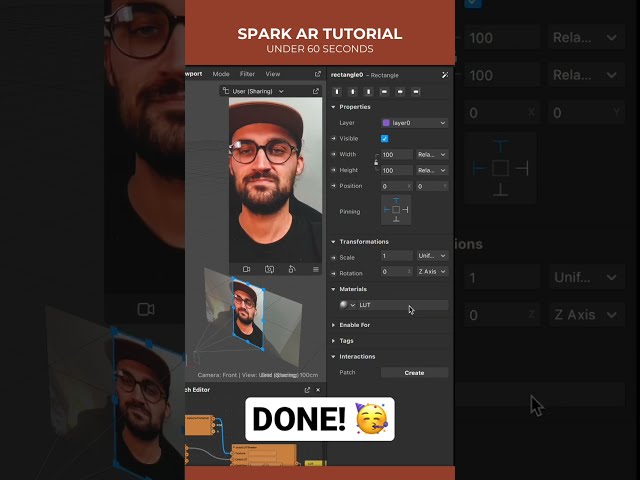Expand the Enable For section

coord(333,325)
